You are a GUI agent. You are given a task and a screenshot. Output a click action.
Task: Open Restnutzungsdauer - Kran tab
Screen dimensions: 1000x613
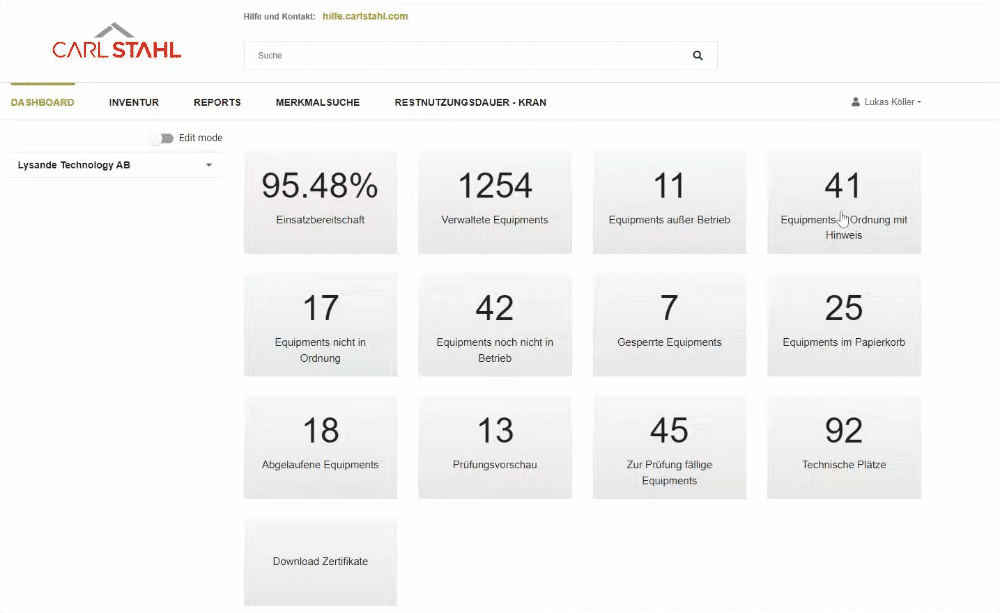(470, 102)
